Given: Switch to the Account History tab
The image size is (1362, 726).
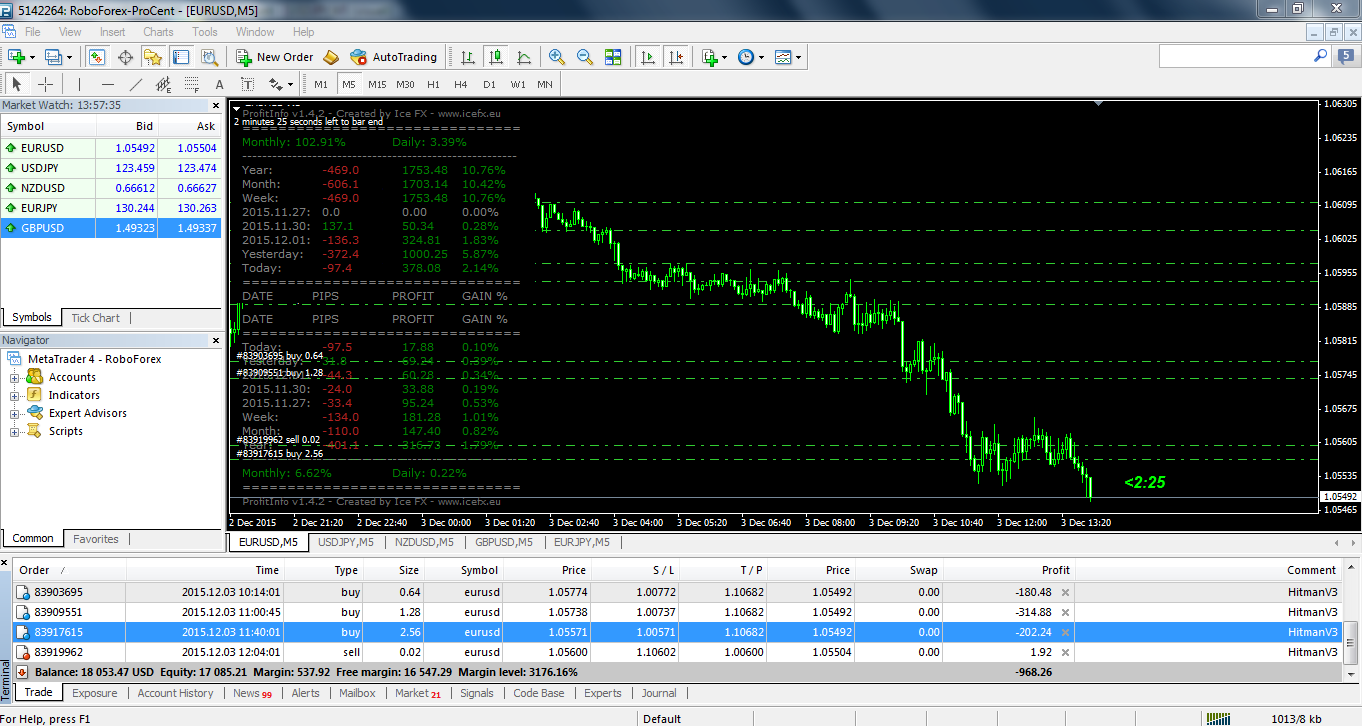Looking at the screenshot, I should 175,693.
